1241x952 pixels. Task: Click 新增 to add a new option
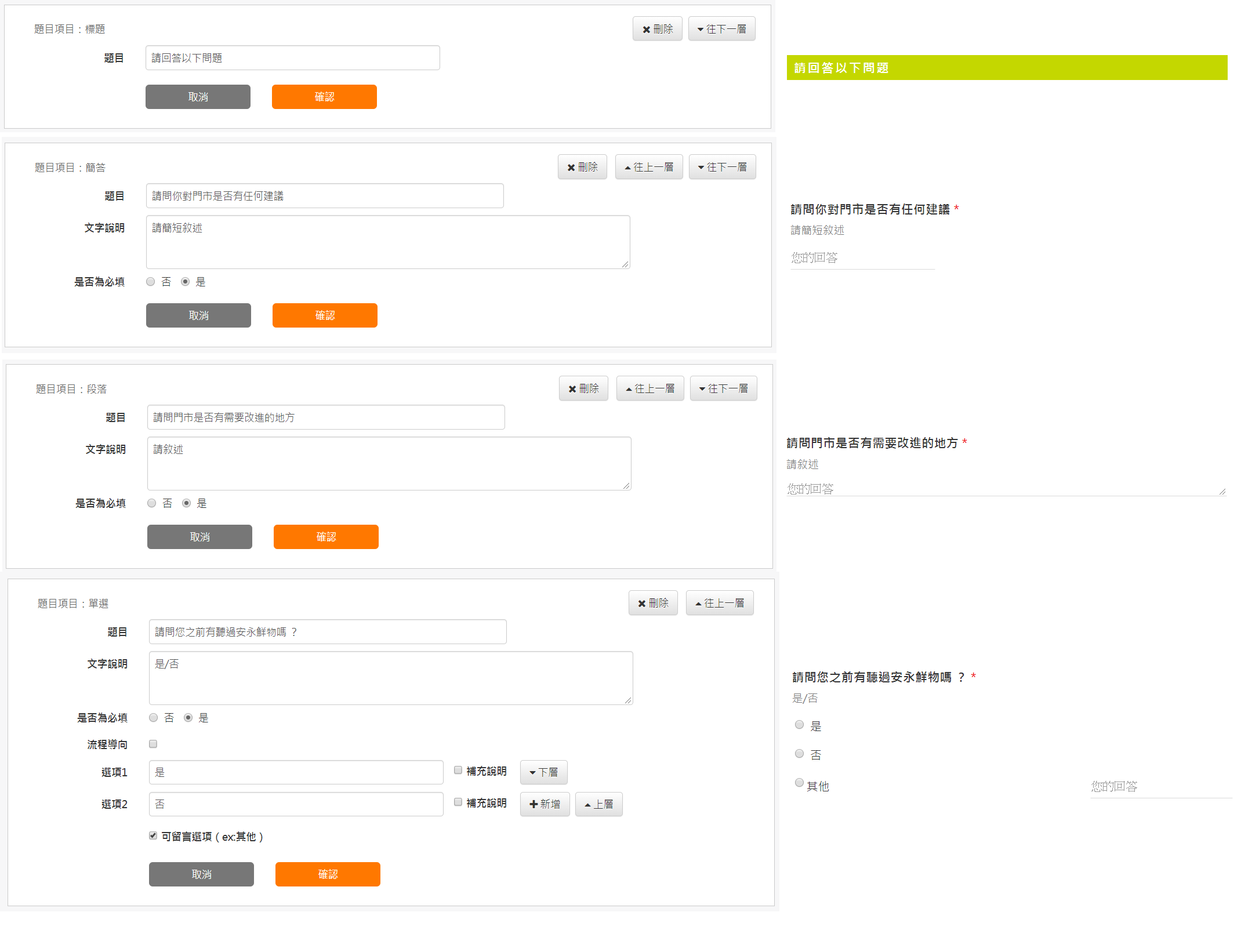(545, 804)
